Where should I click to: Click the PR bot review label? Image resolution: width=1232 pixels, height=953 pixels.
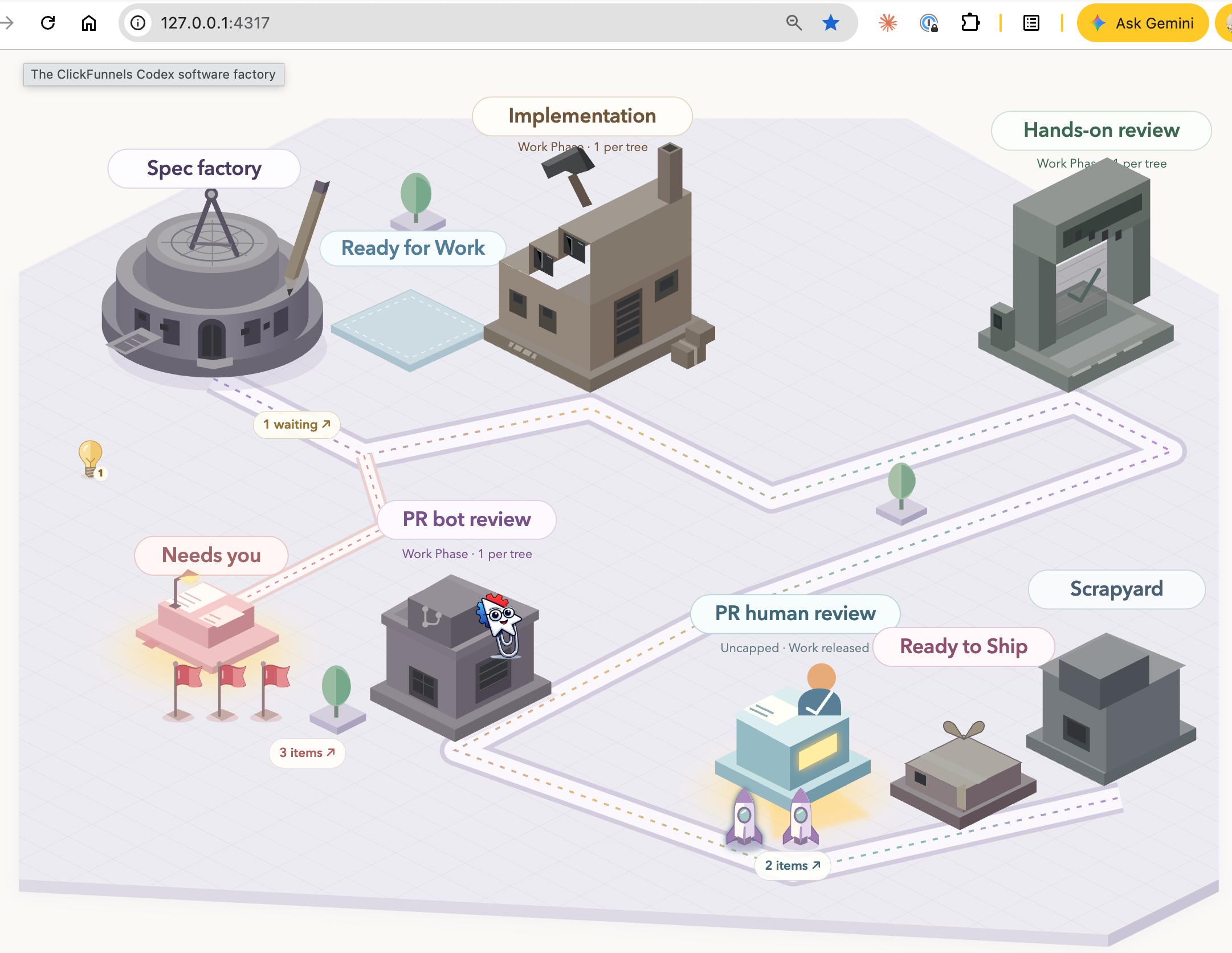click(467, 520)
